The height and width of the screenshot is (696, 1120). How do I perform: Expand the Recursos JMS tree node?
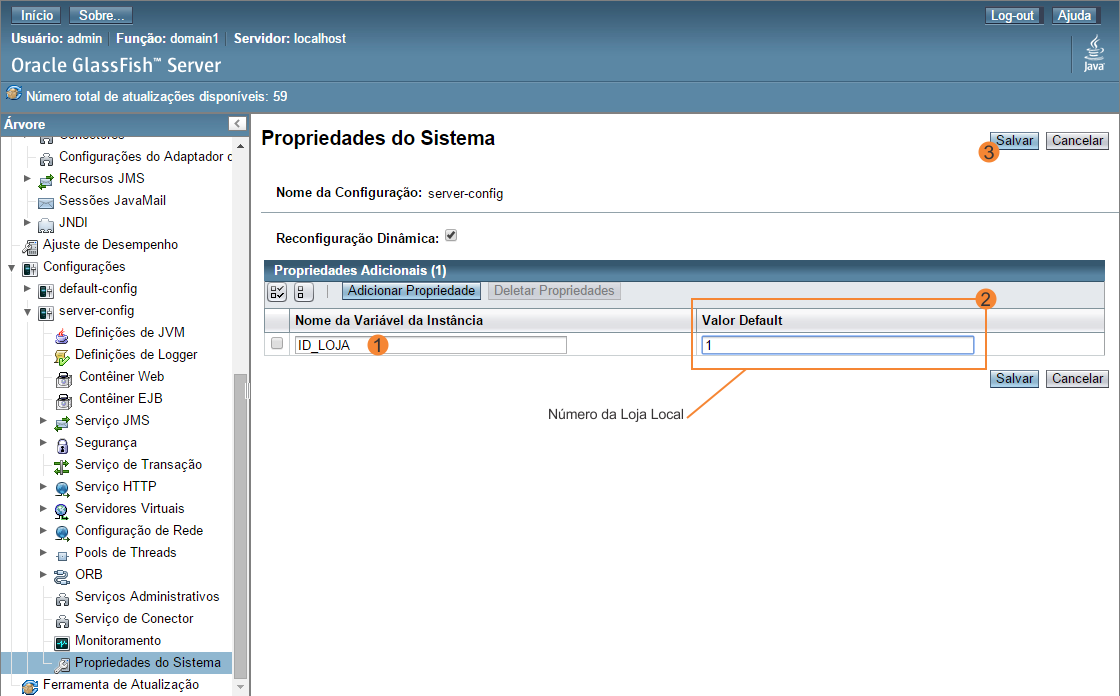click(28, 179)
